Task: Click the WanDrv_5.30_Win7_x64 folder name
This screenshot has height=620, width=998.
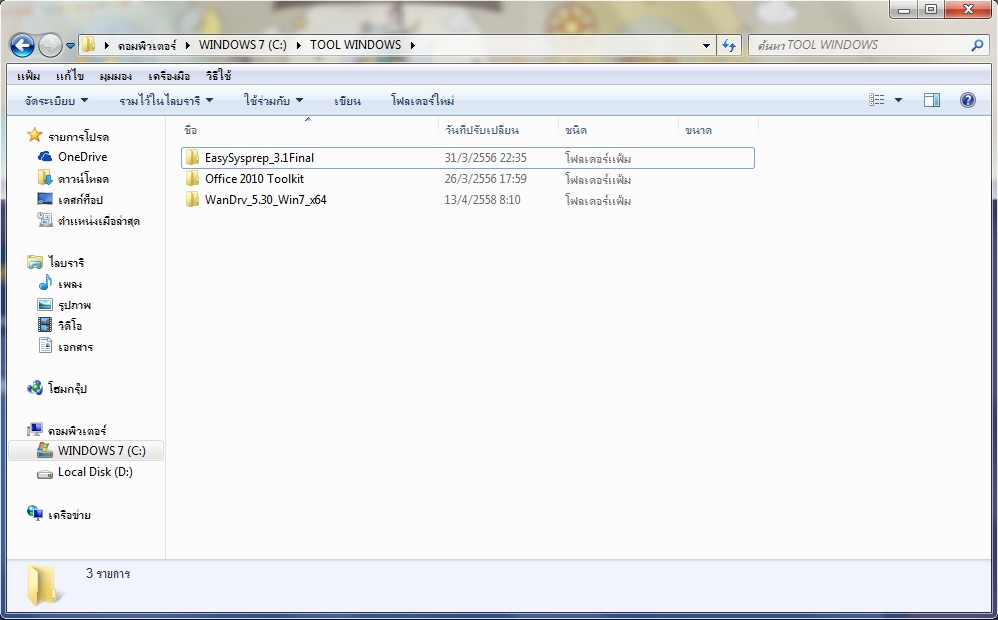Action: [265, 200]
